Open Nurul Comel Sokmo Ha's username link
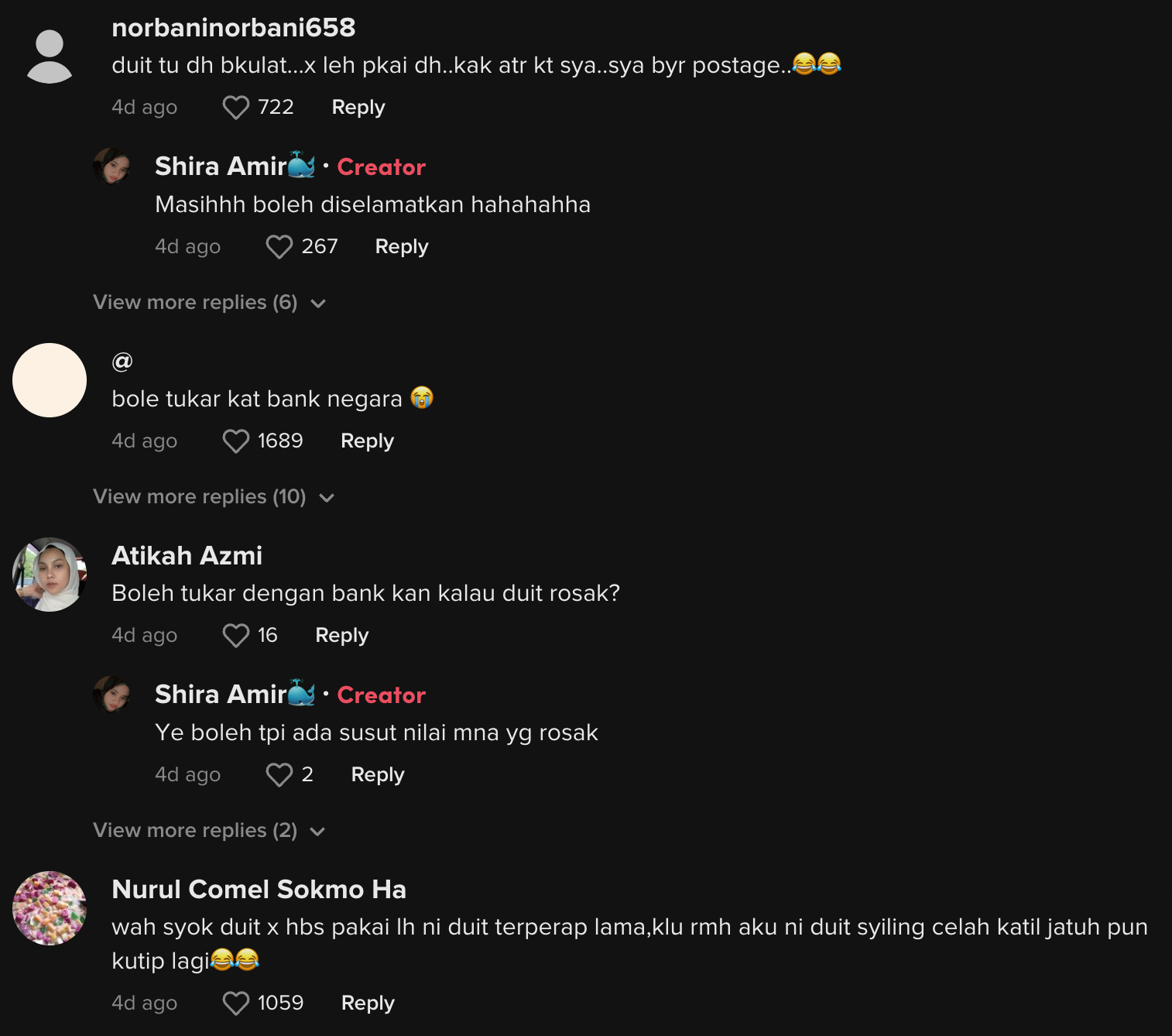This screenshot has width=1172, height=1036. tap(259, 890)
